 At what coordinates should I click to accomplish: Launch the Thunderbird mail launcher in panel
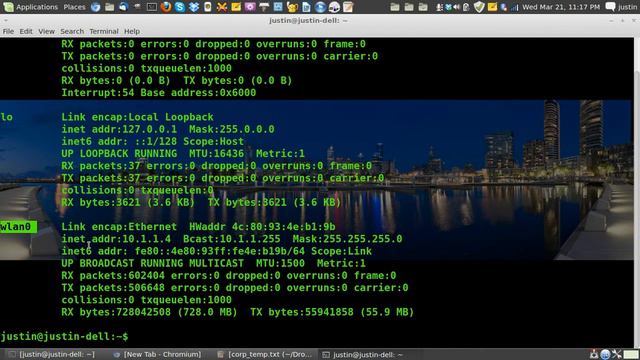tap(124, 7)
